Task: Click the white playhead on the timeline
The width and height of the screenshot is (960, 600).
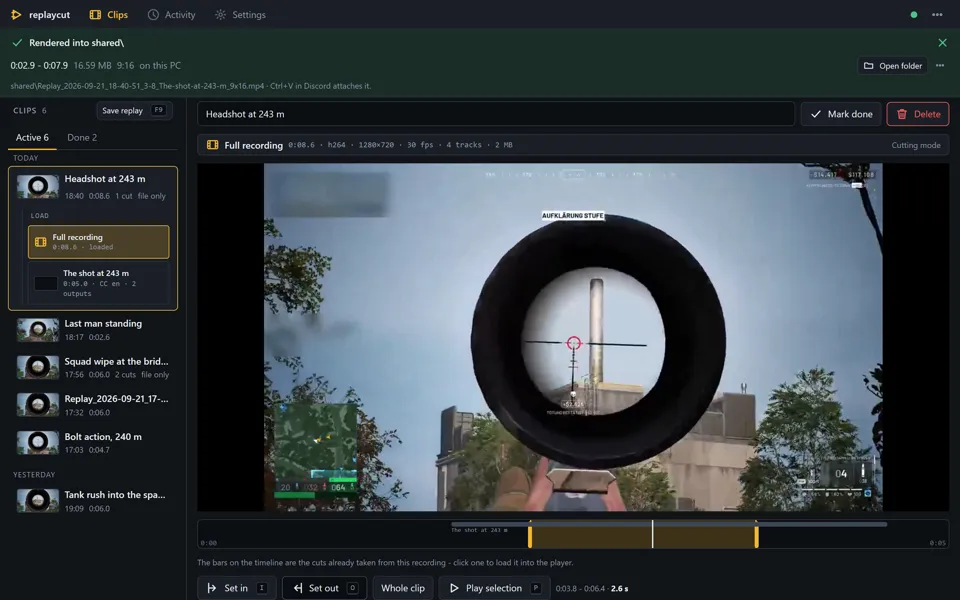Action: point(653,534)
